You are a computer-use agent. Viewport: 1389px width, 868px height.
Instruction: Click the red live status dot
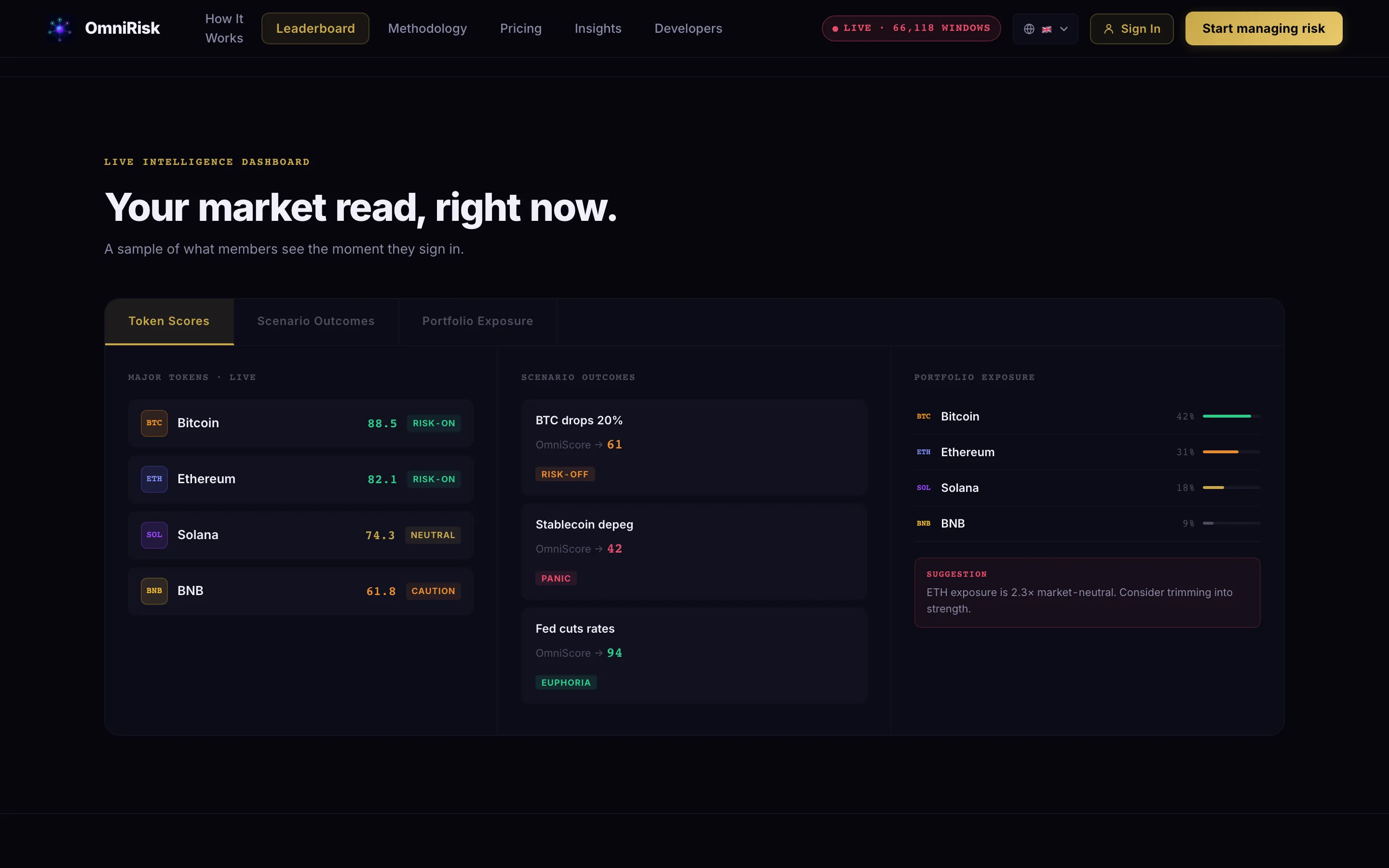pyautogui.click(x=835, y=29)
